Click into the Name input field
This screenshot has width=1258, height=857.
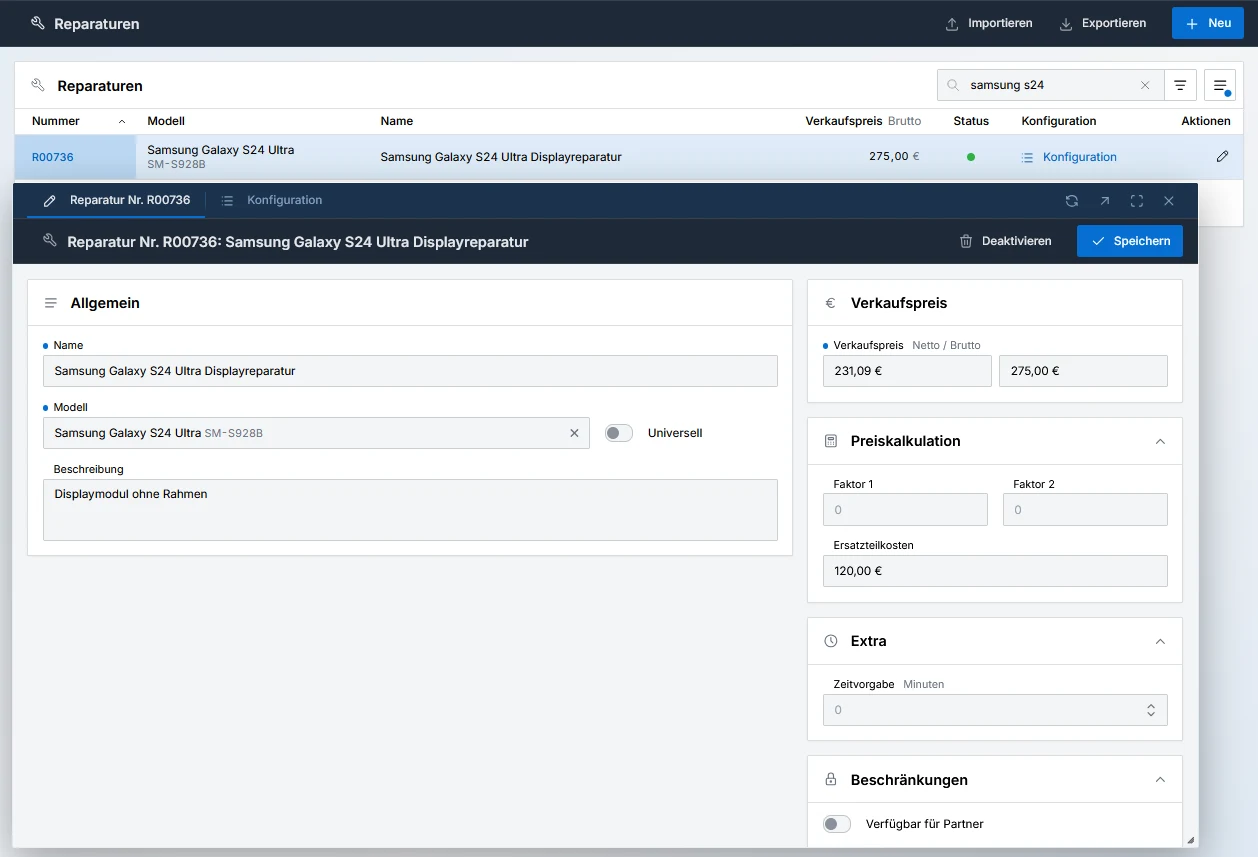pos(410,371)
